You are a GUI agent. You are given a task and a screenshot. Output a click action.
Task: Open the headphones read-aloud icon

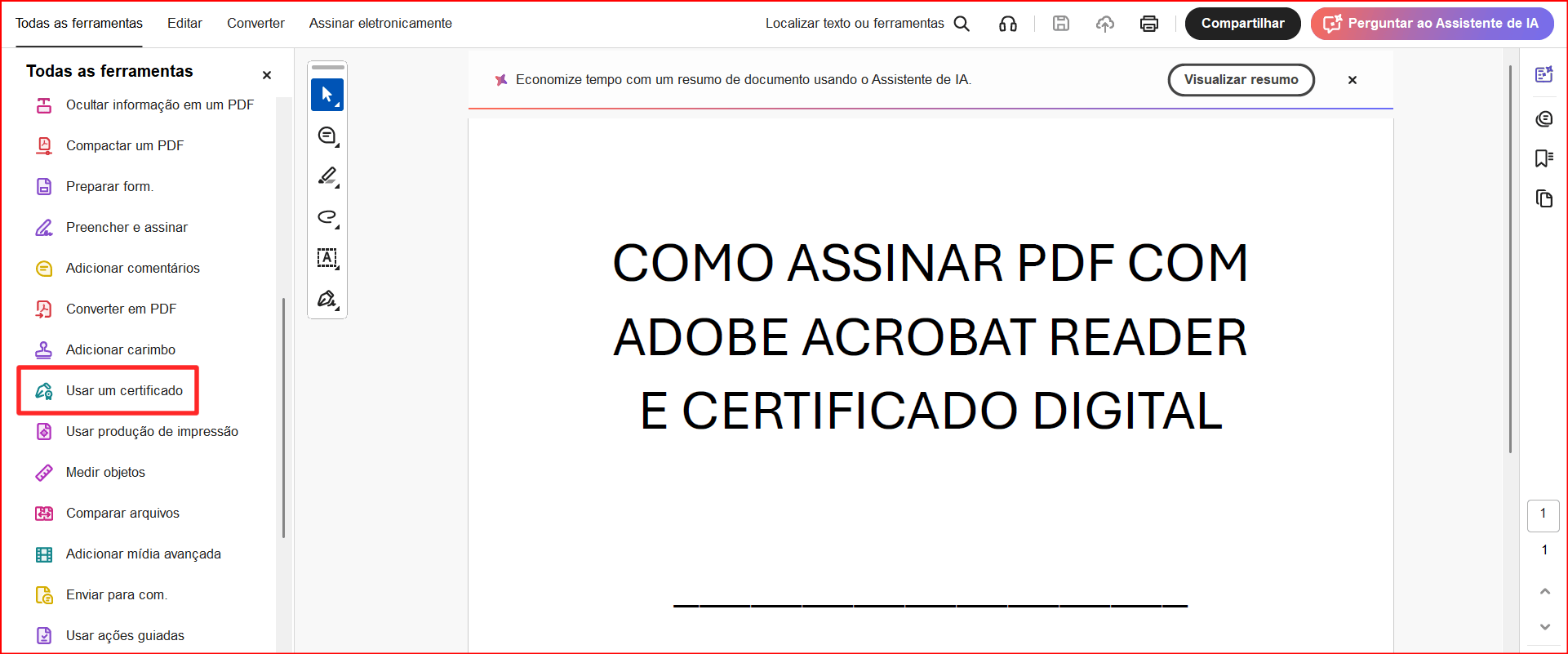1008,24
